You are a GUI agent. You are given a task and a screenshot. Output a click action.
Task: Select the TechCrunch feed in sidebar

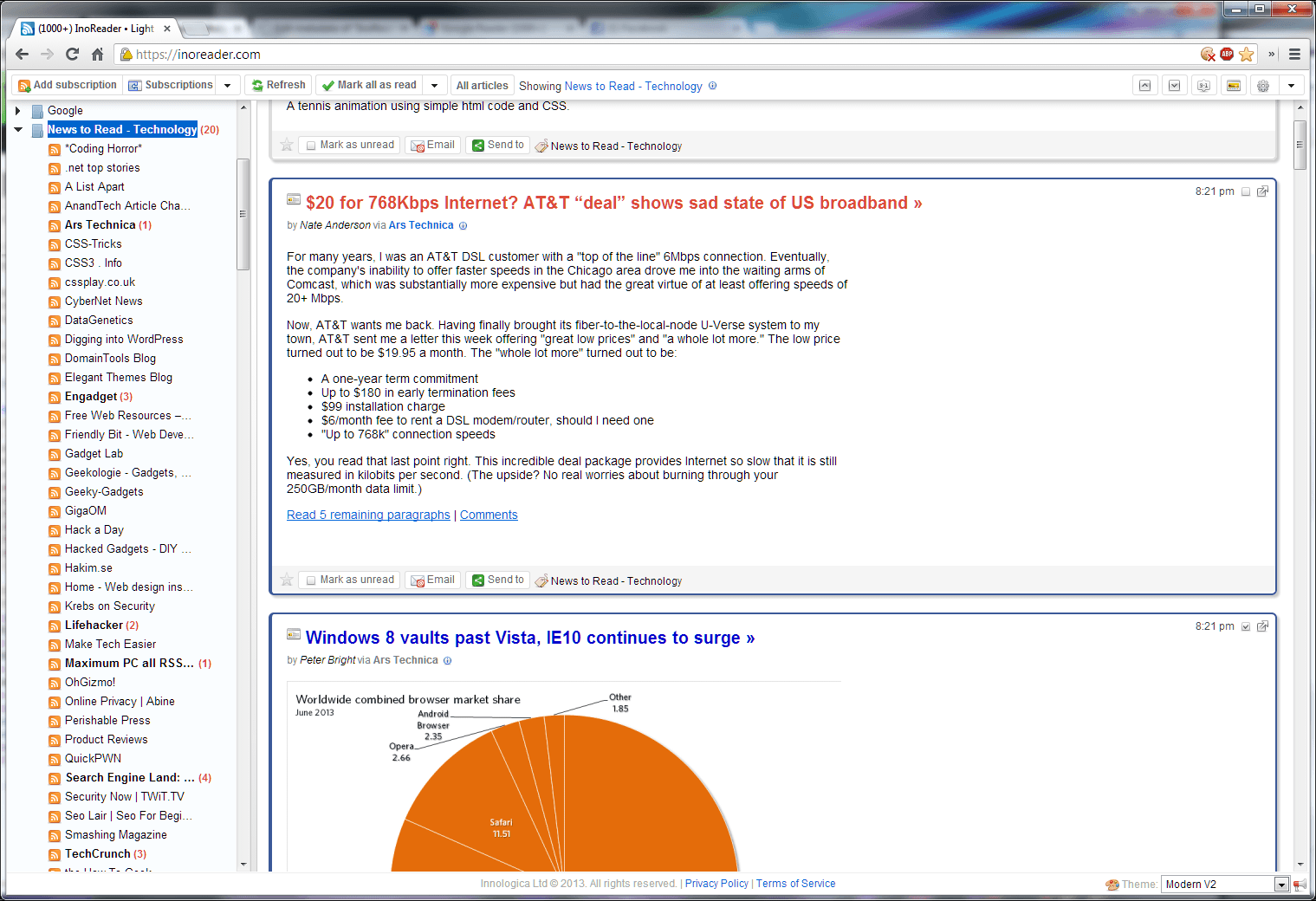click(98, 854)
